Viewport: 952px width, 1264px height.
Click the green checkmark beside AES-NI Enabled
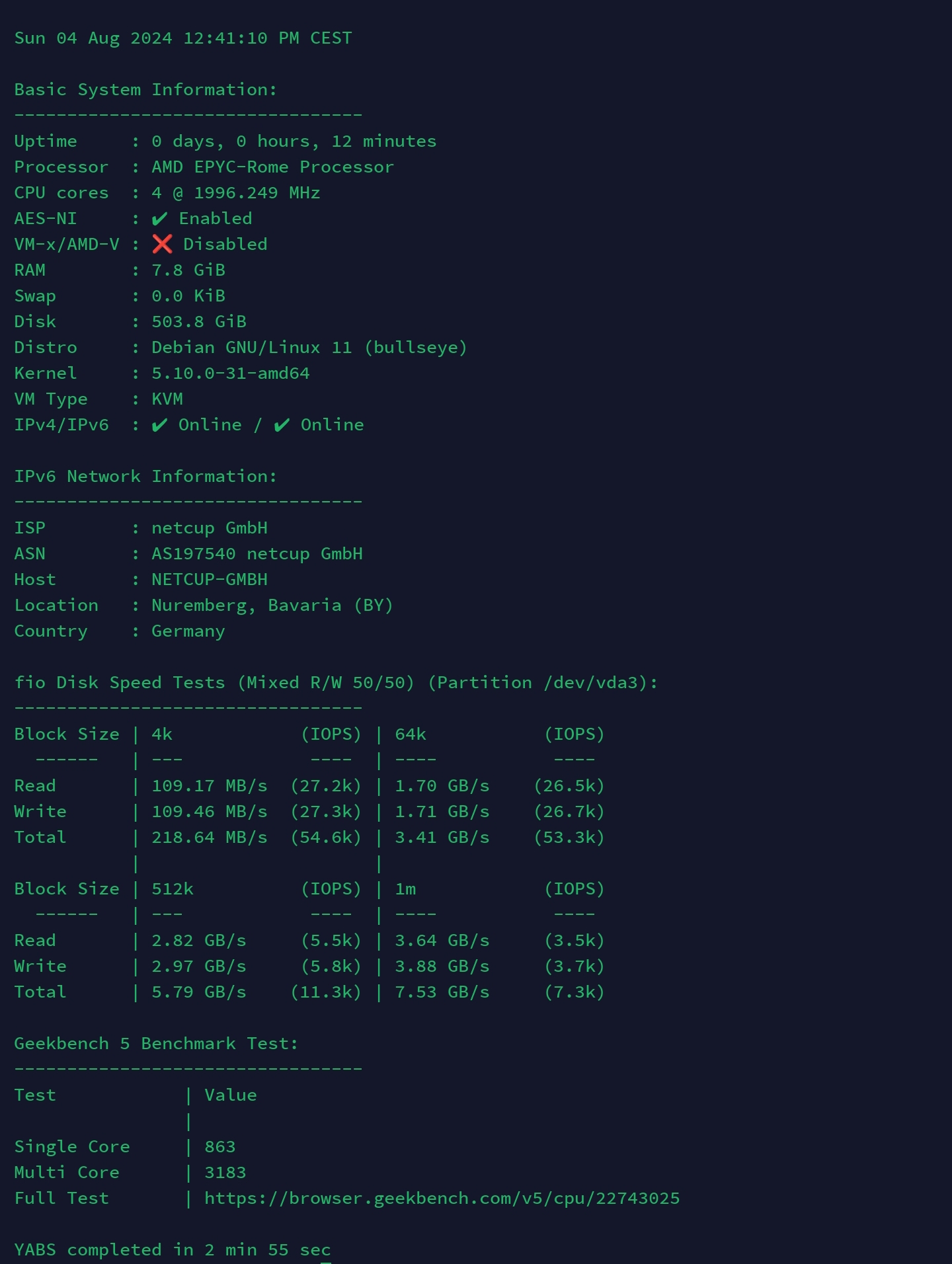tap(159, 219)
